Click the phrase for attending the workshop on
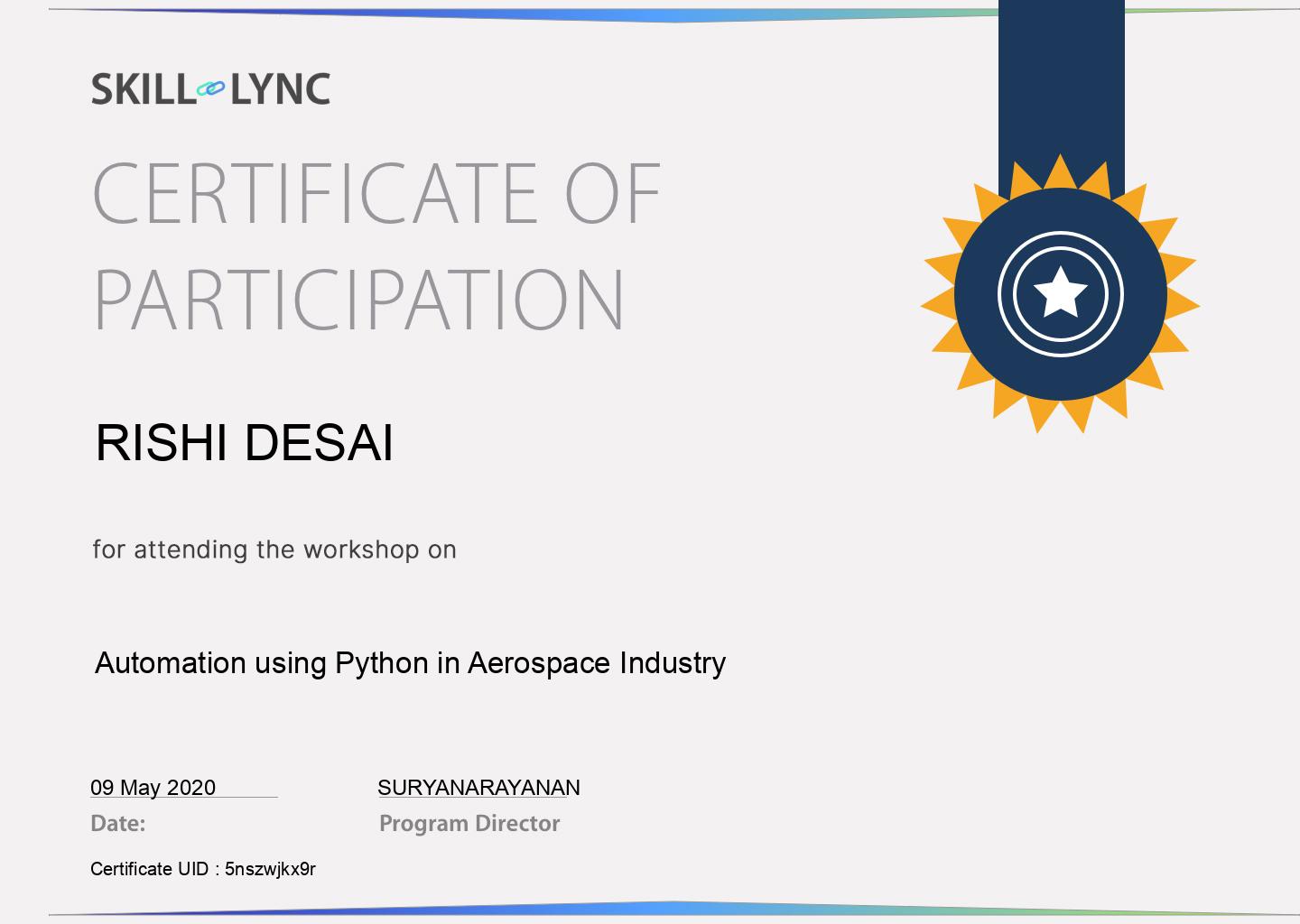The height and width of the screenshot is (924, 1300). pos(274,548)
